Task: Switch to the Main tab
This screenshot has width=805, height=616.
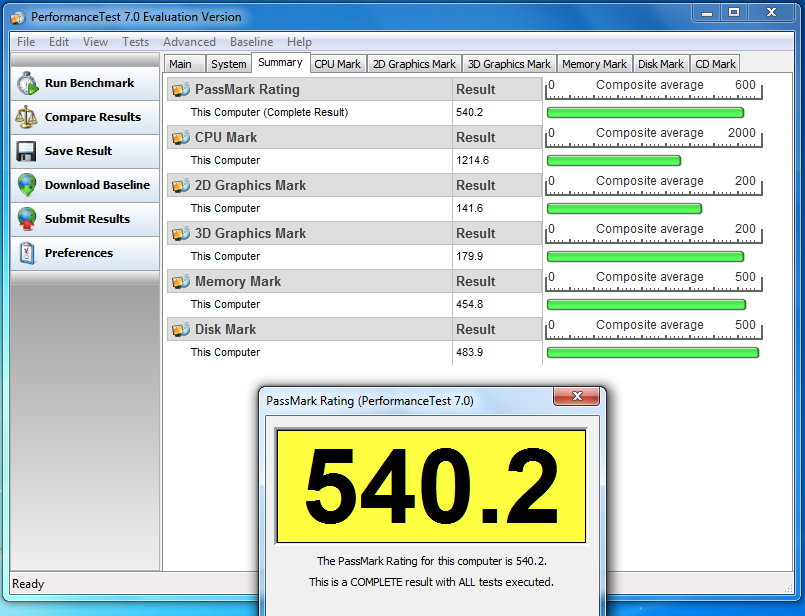Action: click(185, 64)
